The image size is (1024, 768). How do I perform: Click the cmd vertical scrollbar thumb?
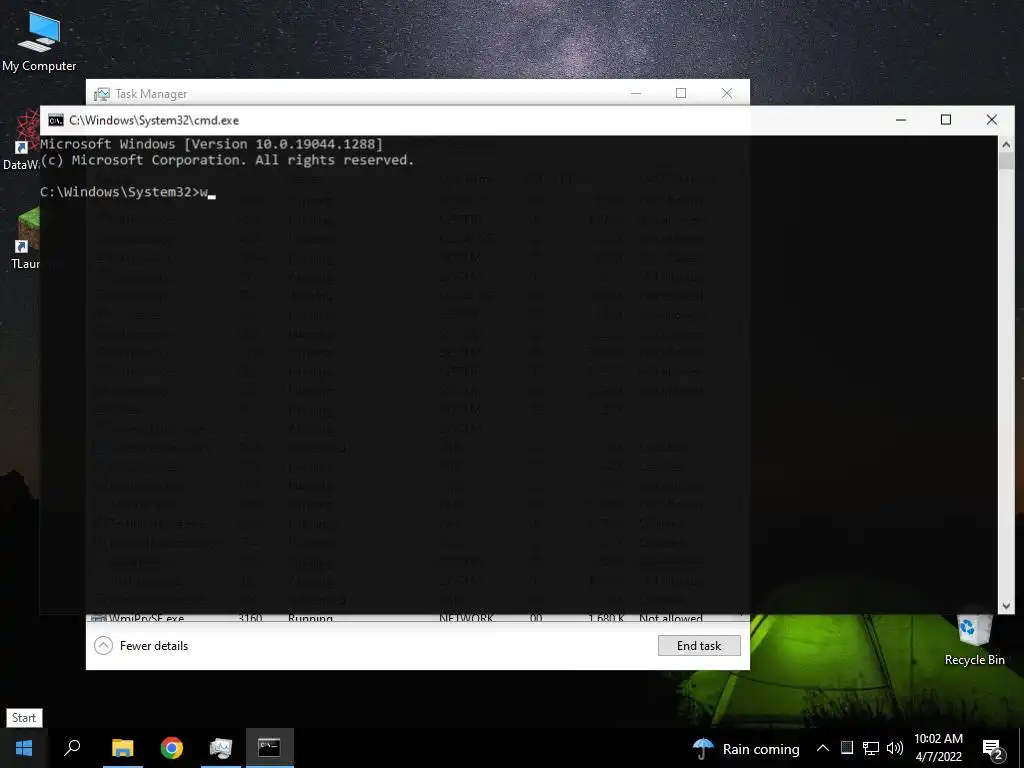[x=1006, y=161]
